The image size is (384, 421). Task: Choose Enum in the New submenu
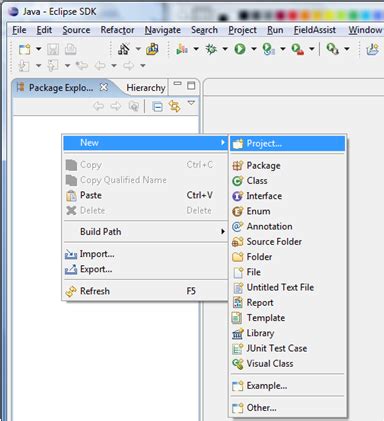coord(288,211)
